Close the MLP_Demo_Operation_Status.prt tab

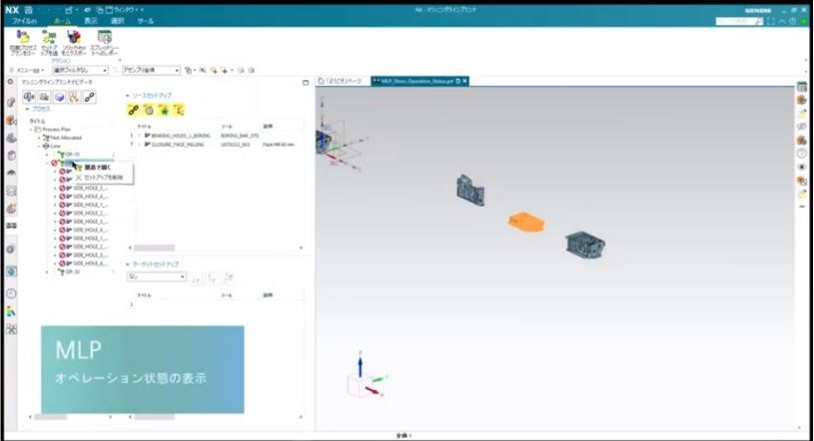pyautogui.click(x=465, y=81)
